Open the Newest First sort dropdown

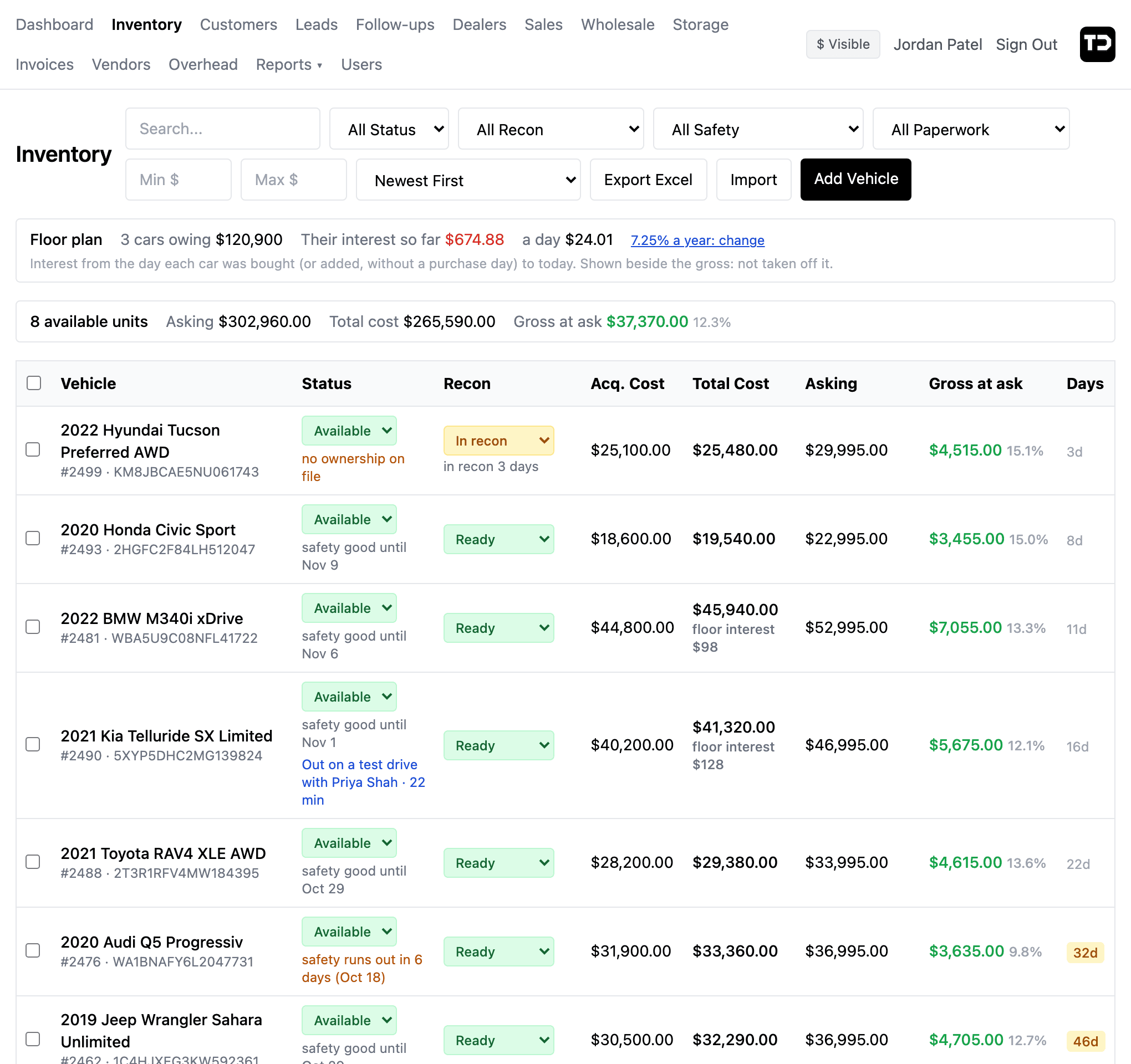tap(468, 180)
